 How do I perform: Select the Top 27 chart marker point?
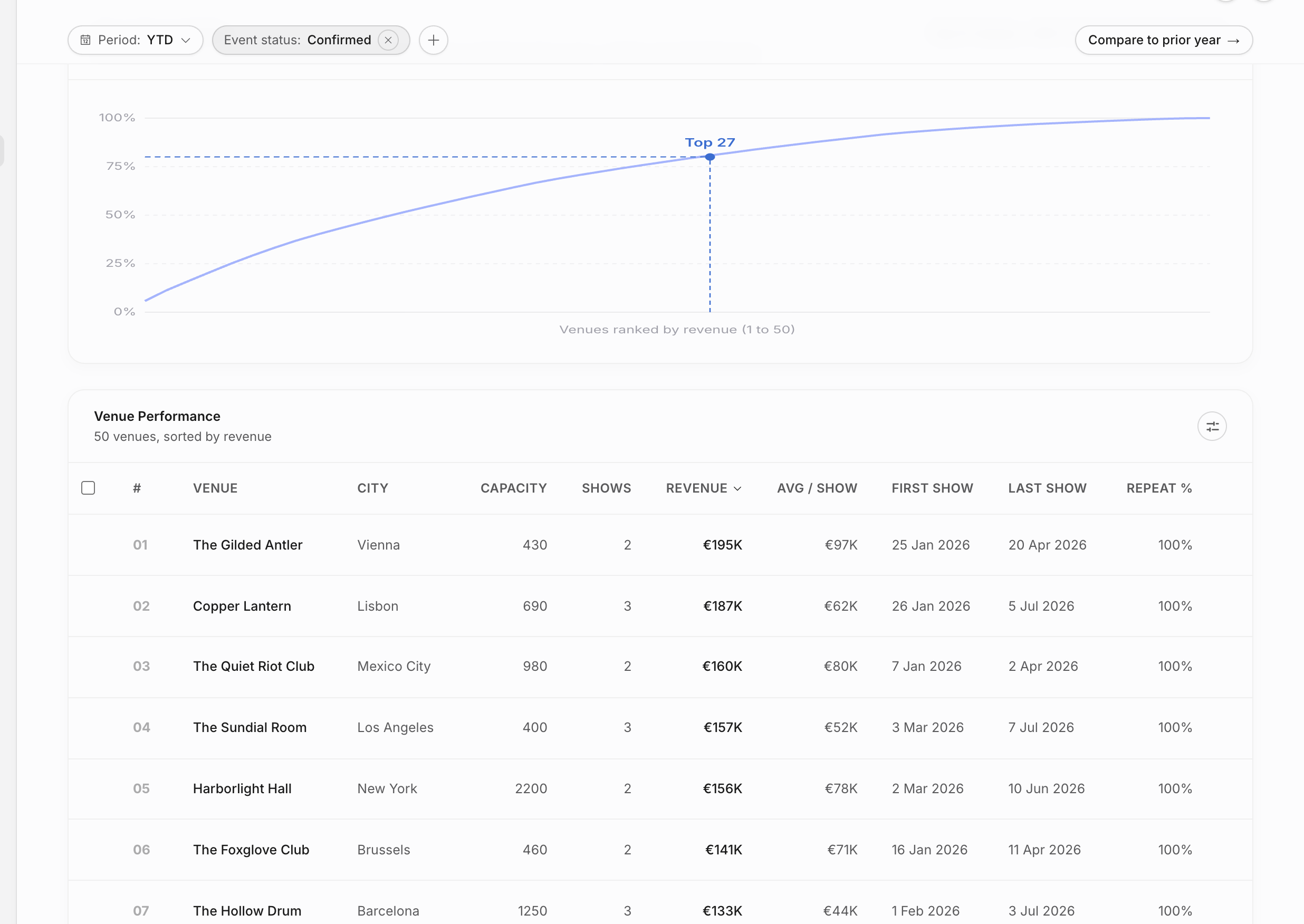[710, 157]
